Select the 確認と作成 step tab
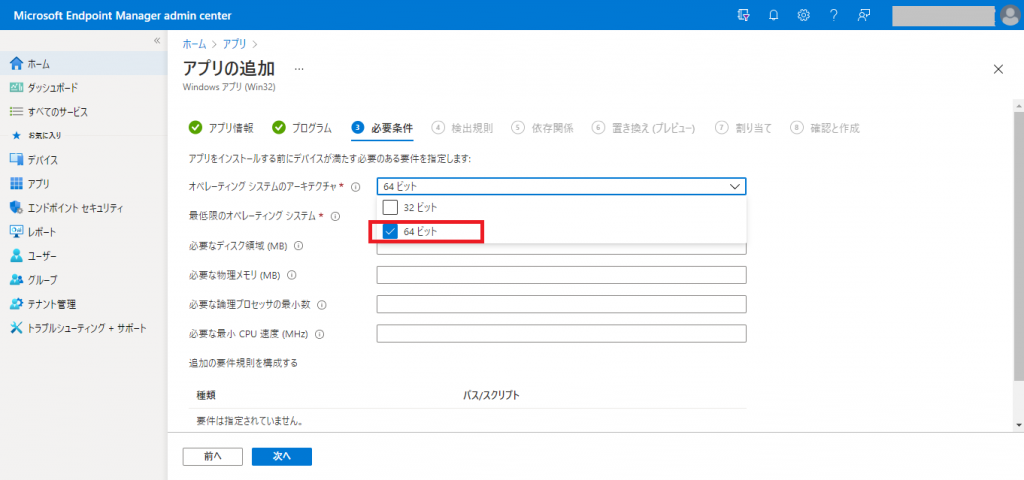 [x=825, y=128]
